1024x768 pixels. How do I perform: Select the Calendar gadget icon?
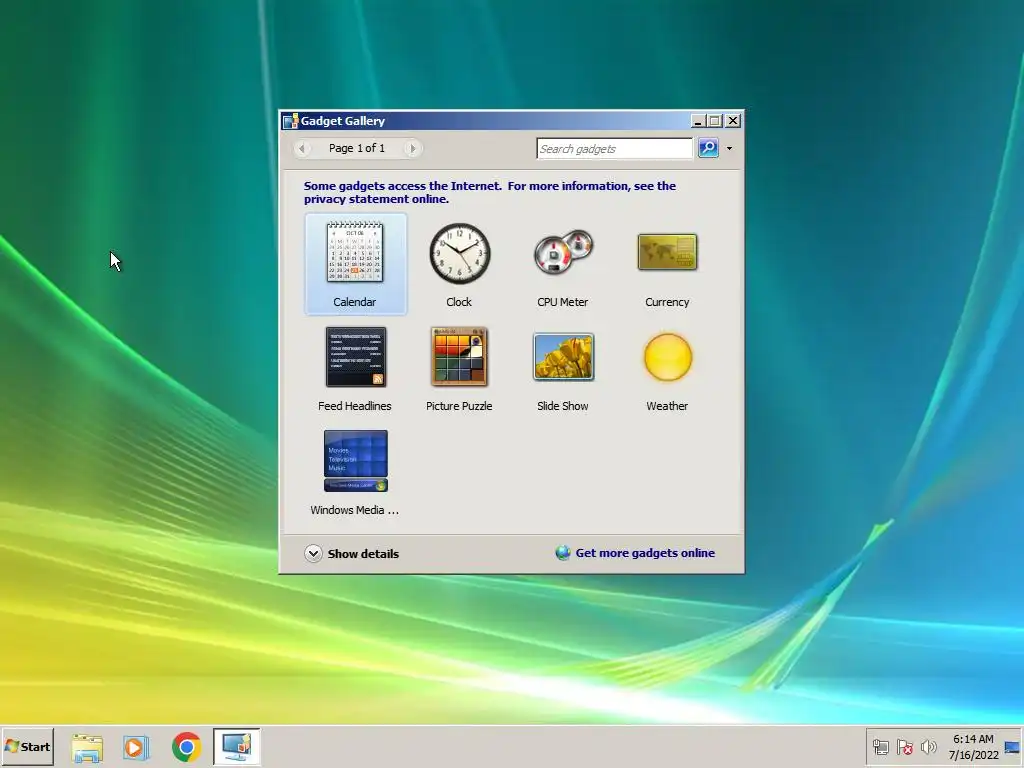coord(355,253)
